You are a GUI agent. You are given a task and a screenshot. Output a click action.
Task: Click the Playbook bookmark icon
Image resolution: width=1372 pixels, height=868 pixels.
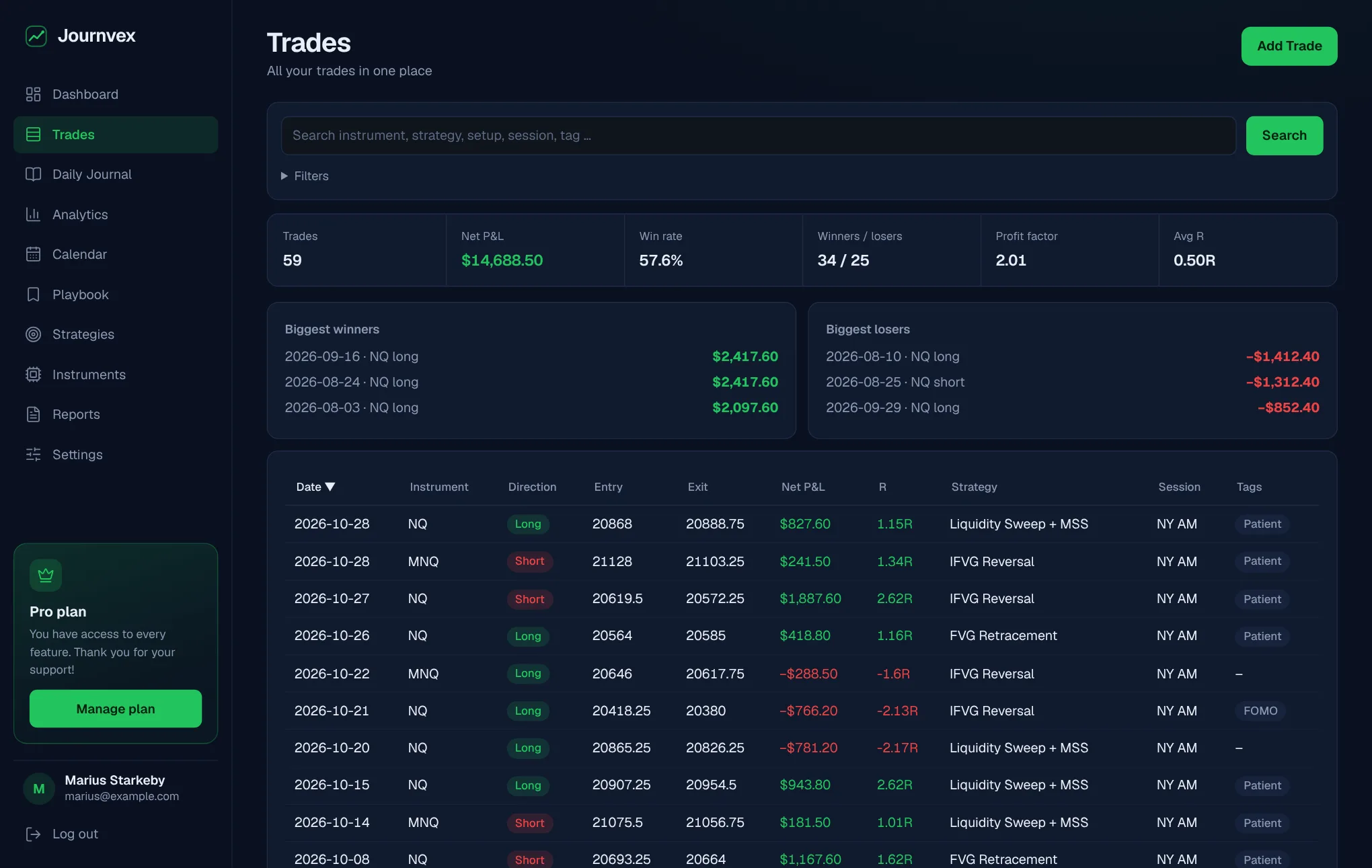[33, 294]
